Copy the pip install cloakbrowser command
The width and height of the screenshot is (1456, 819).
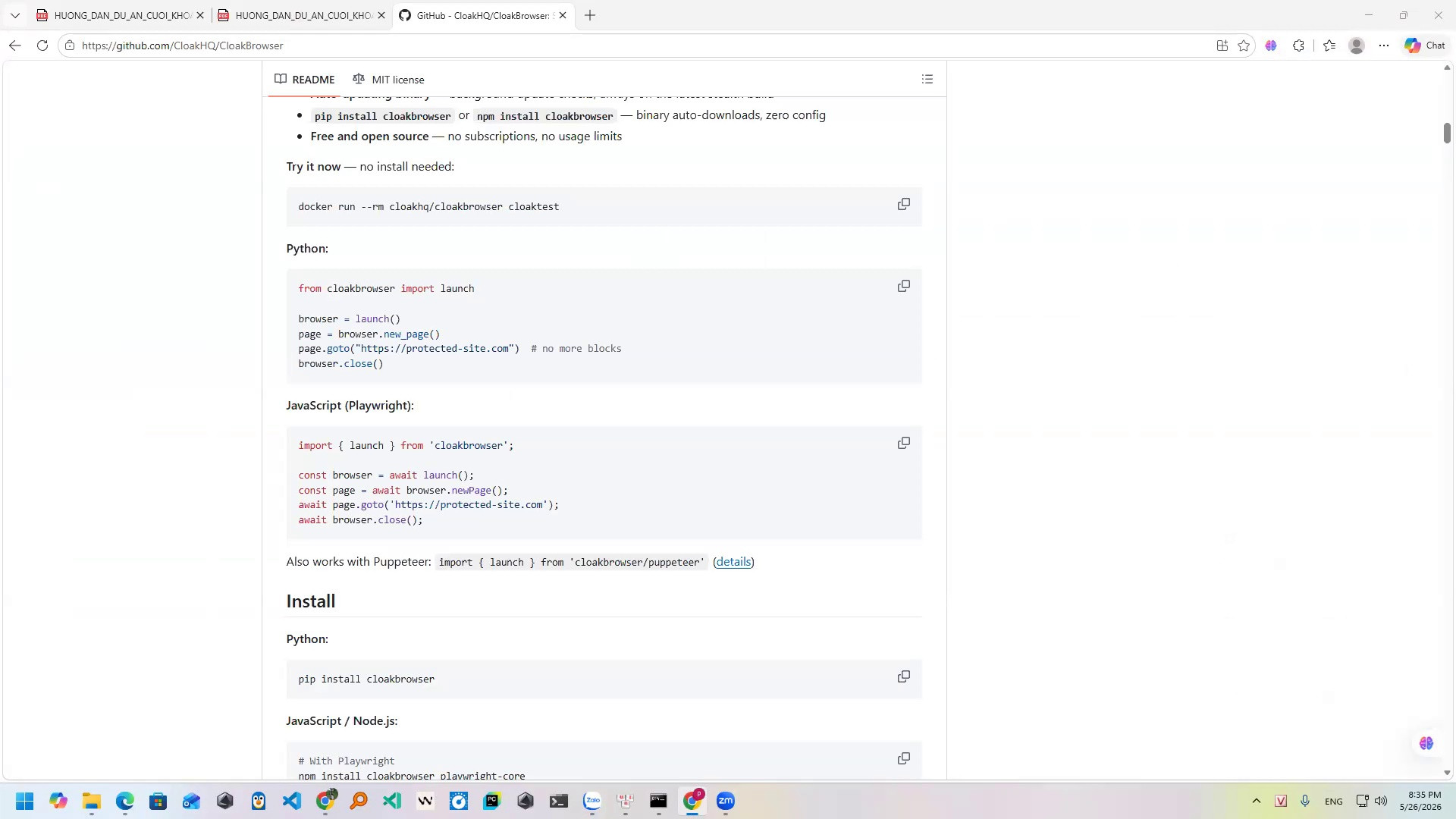pos(904,677)
